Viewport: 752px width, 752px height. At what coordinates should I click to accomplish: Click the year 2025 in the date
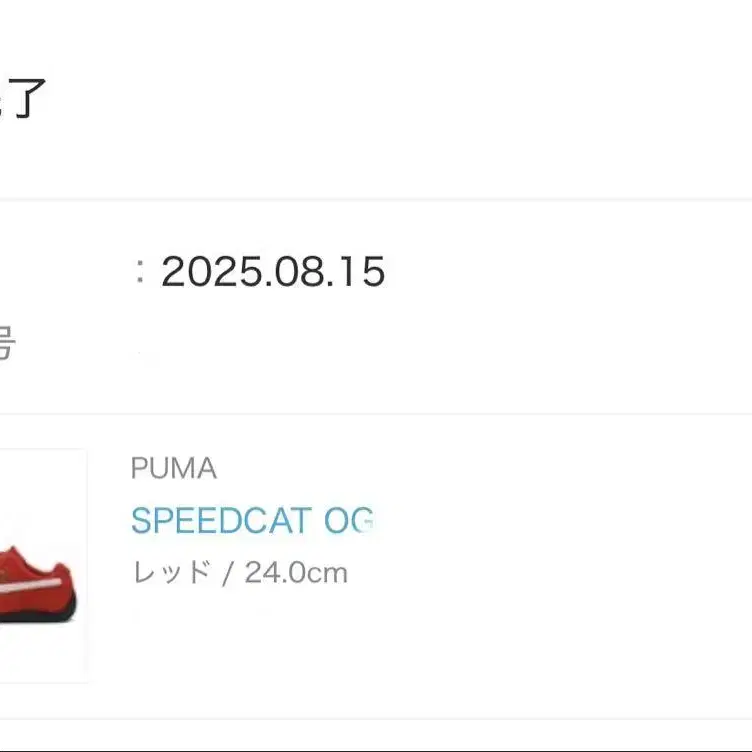[x=211, y=271]
